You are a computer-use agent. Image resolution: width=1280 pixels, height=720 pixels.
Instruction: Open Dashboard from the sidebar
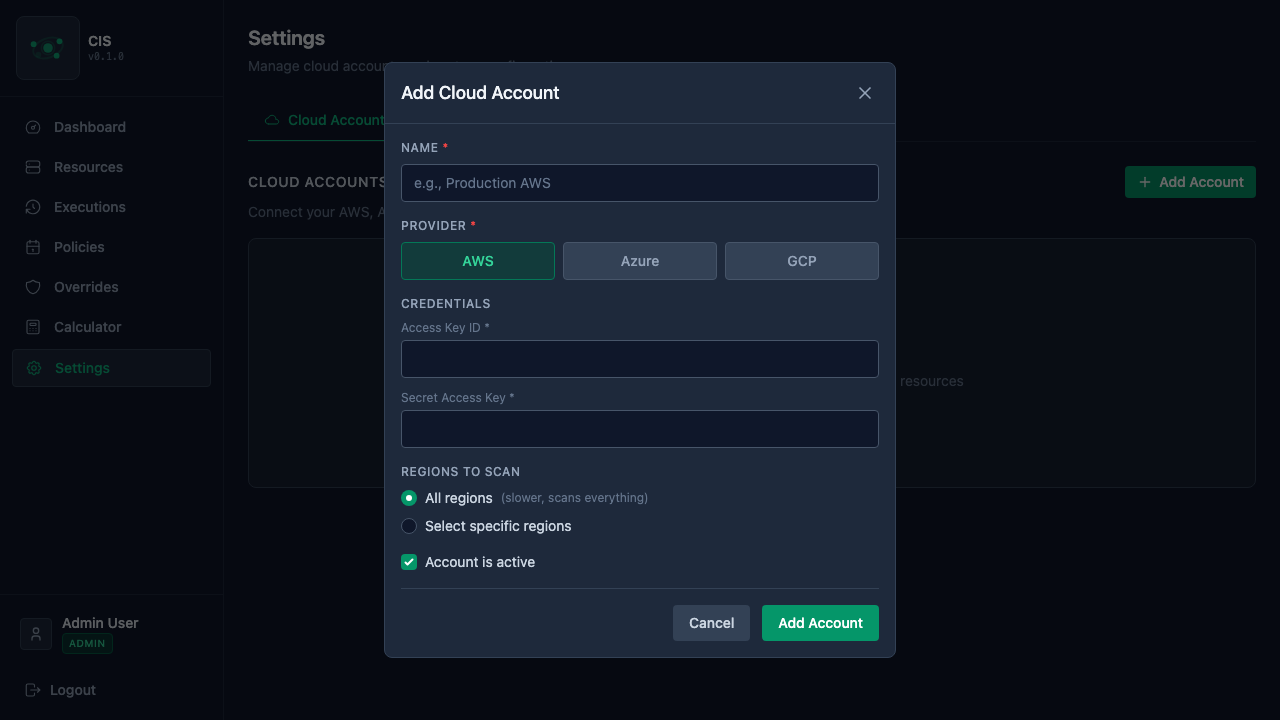[x=111, y=127]
